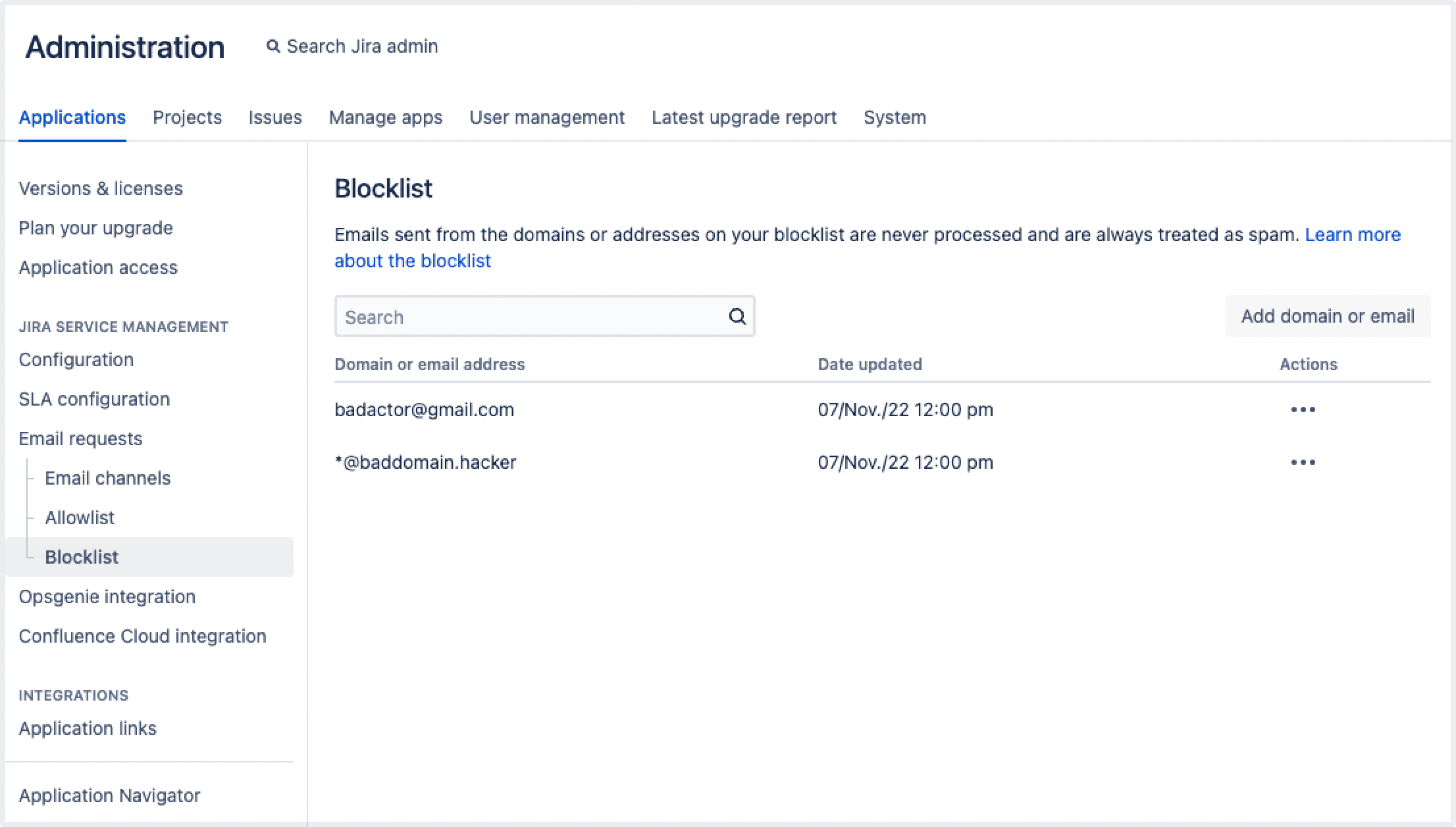Open Versions & licenses page
Viewport: 1456px width, 827px height.
[x=101, y=188]
